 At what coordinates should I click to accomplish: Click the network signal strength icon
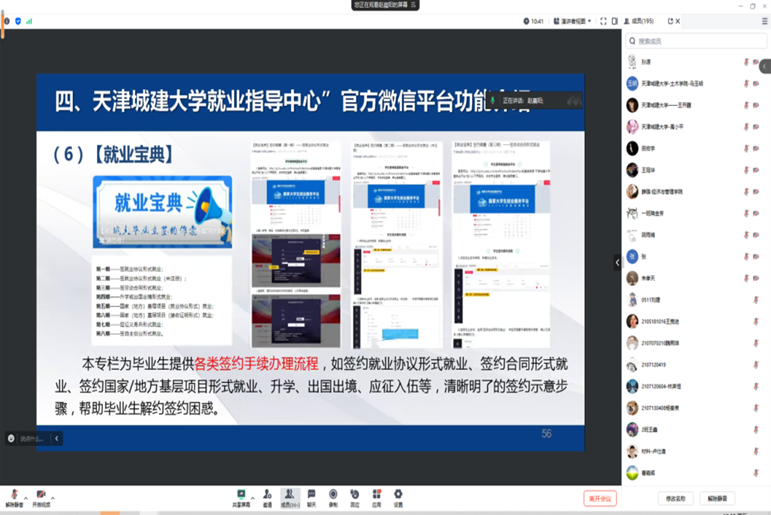click(29, 21)
